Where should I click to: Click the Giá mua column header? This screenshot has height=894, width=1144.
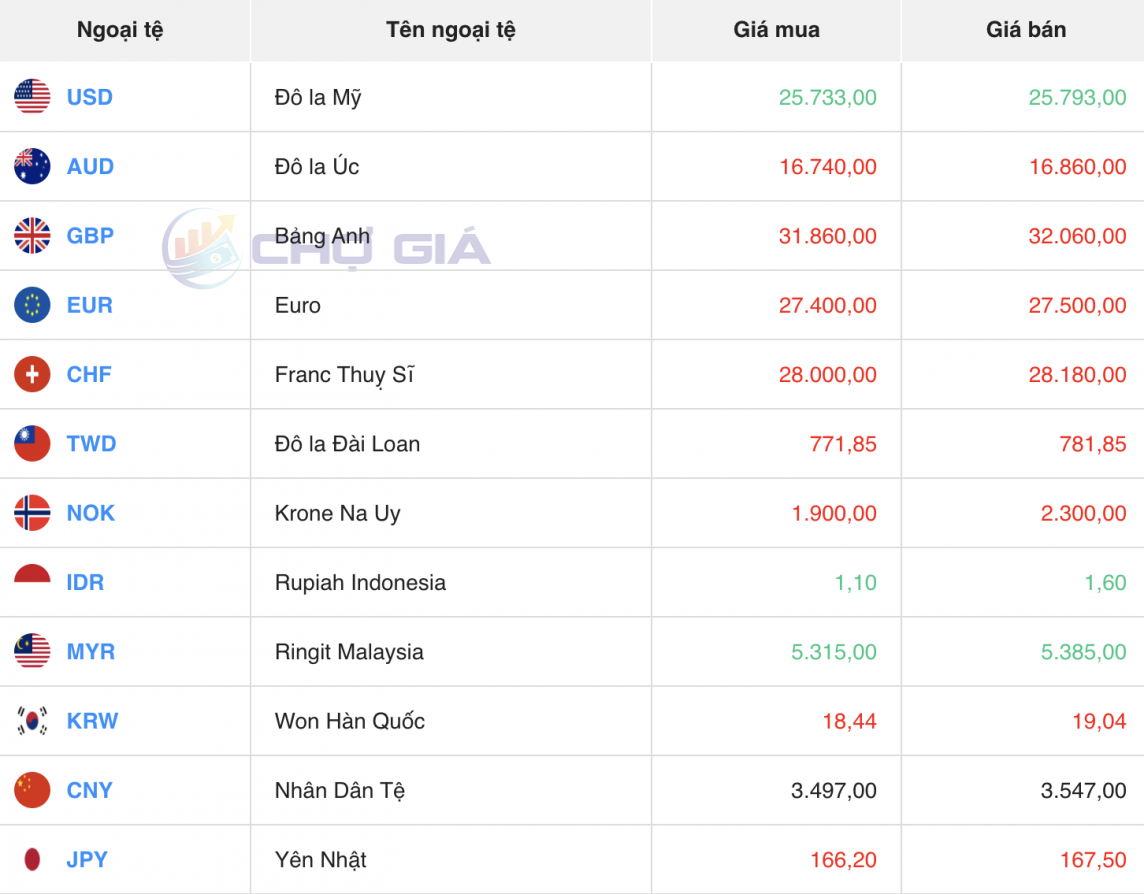[x=775, y=29]
